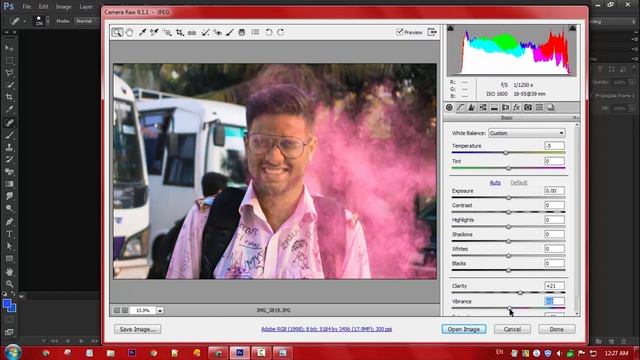Open the Presets panel tab

pyautogui.click(x=539, y=107)
